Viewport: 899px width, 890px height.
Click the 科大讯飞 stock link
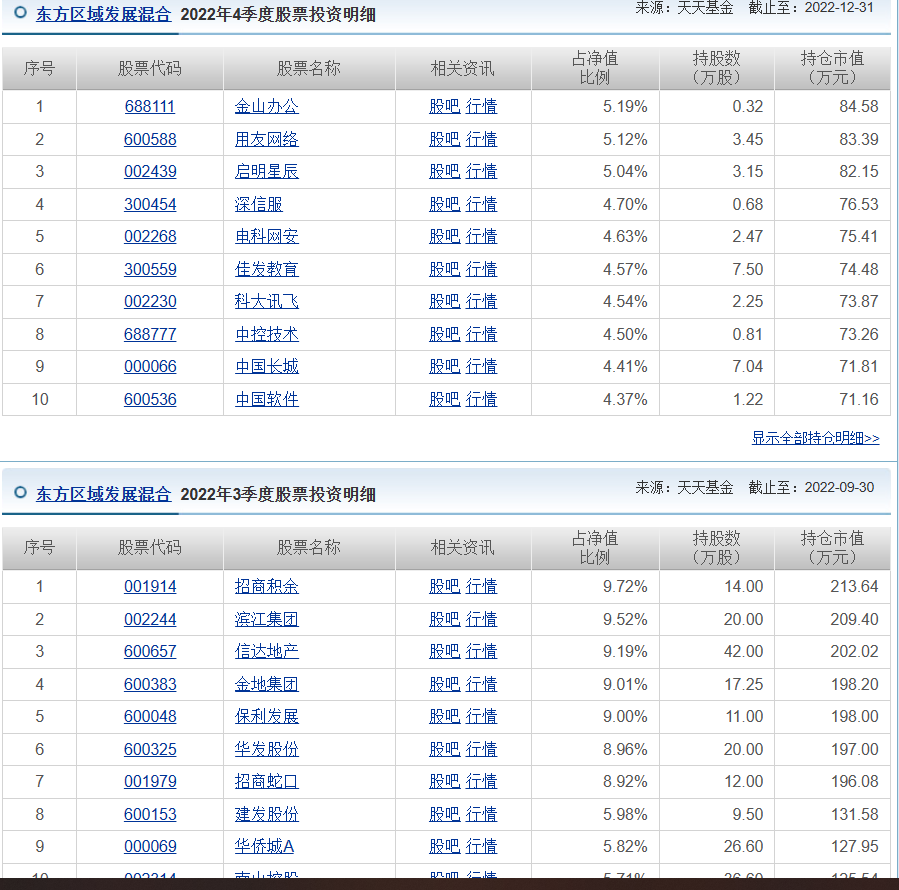[267, 302]
